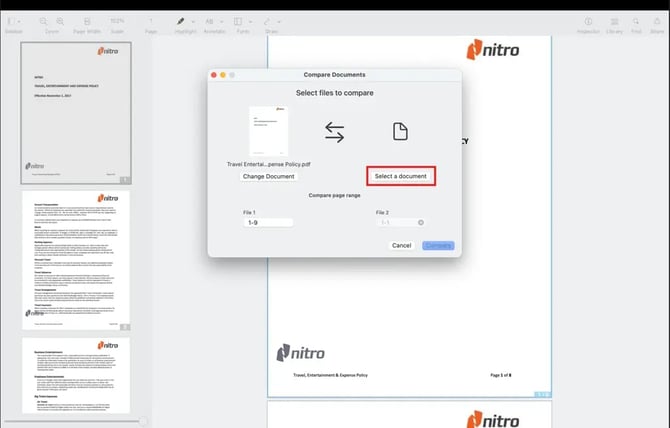Click the Share toolbar icon
Viewport: 670px width, 428px height.
click(x=657, y=21)
